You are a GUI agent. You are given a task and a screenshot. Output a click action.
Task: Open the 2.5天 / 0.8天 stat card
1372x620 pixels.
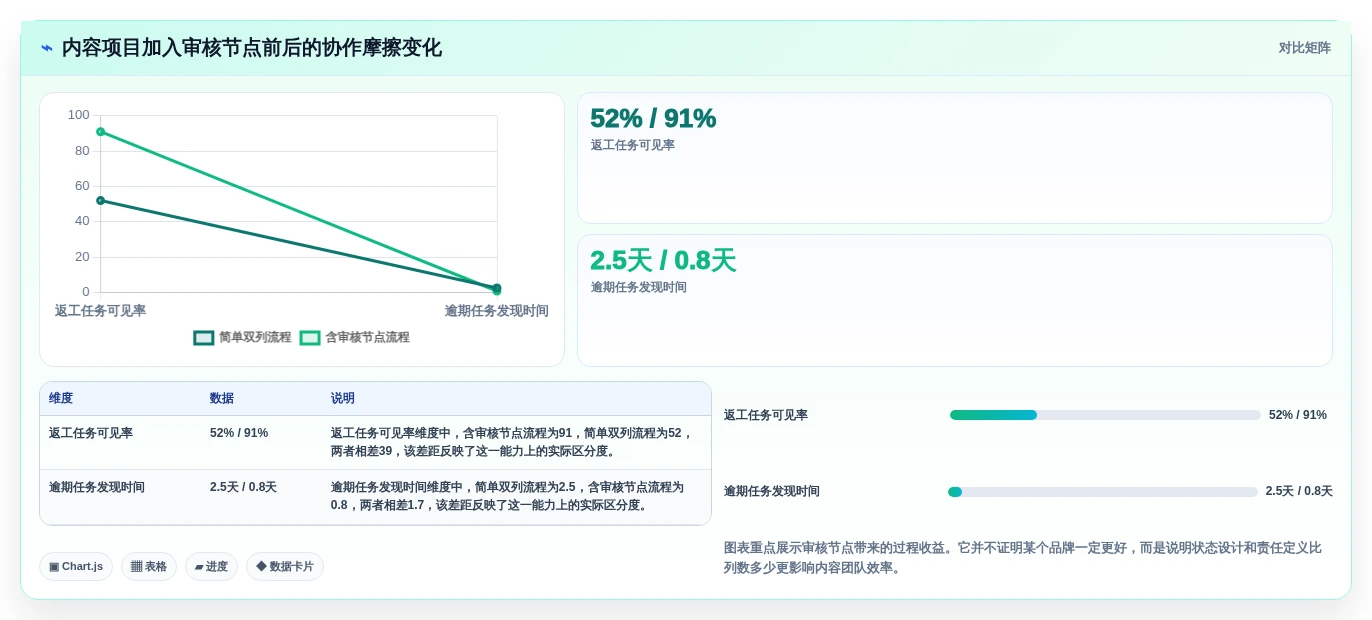pos(954,300)
